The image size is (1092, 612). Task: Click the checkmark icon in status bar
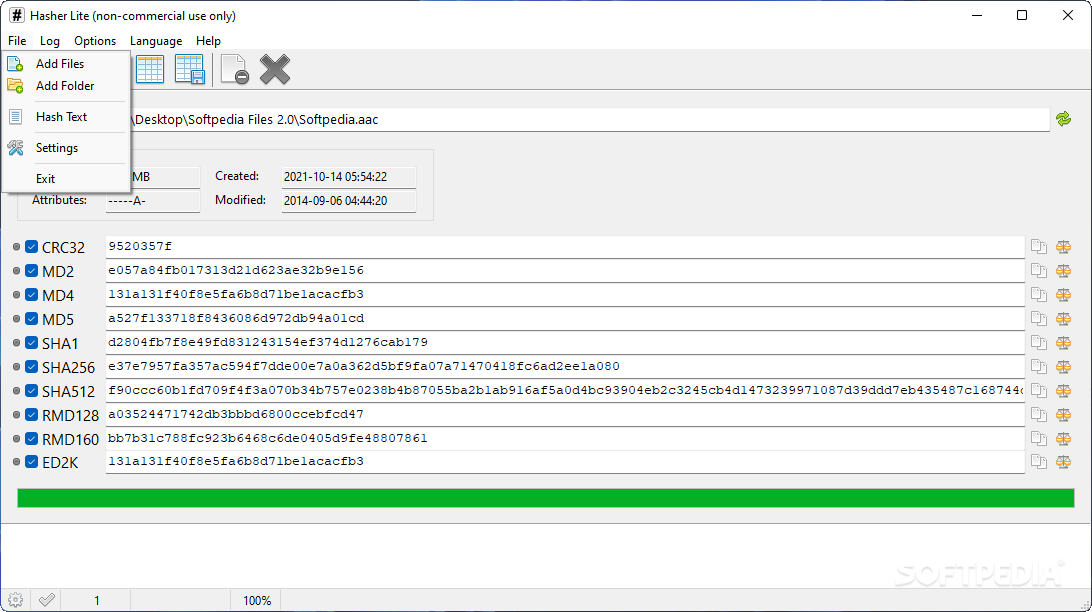(47, 600)
